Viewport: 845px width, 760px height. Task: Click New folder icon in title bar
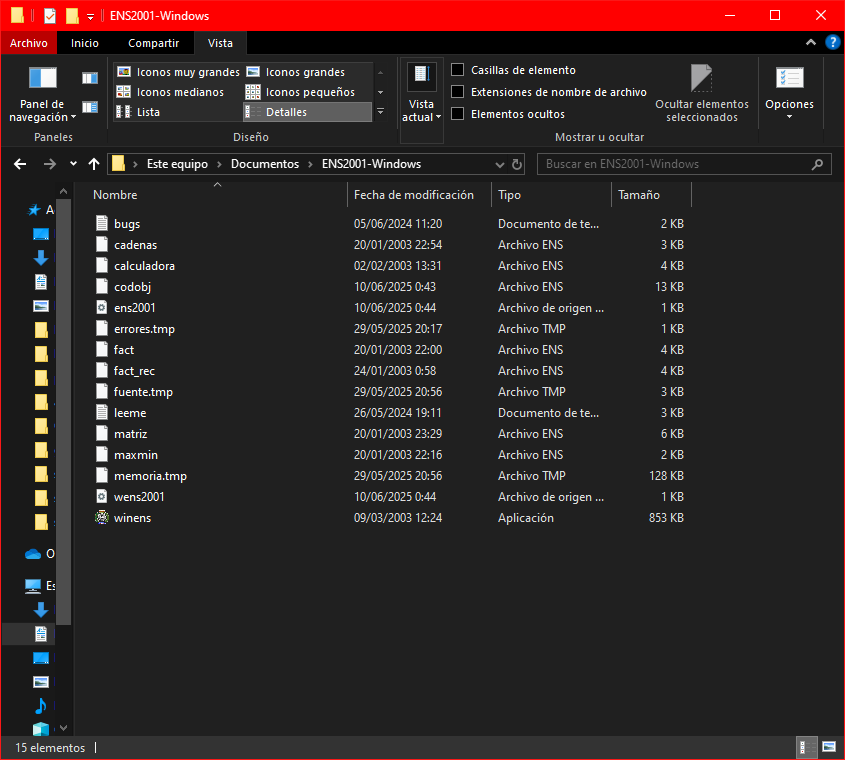72,16
